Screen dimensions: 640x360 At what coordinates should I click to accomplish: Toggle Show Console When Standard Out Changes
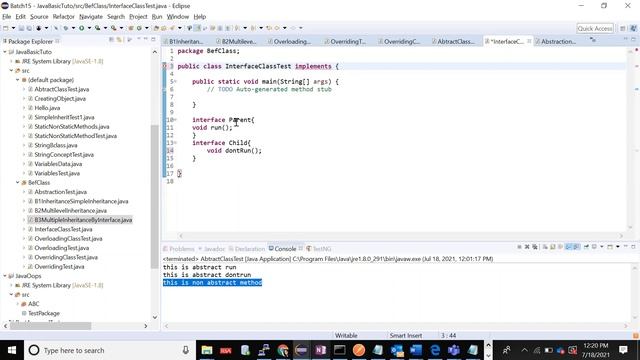coord(568,247)
